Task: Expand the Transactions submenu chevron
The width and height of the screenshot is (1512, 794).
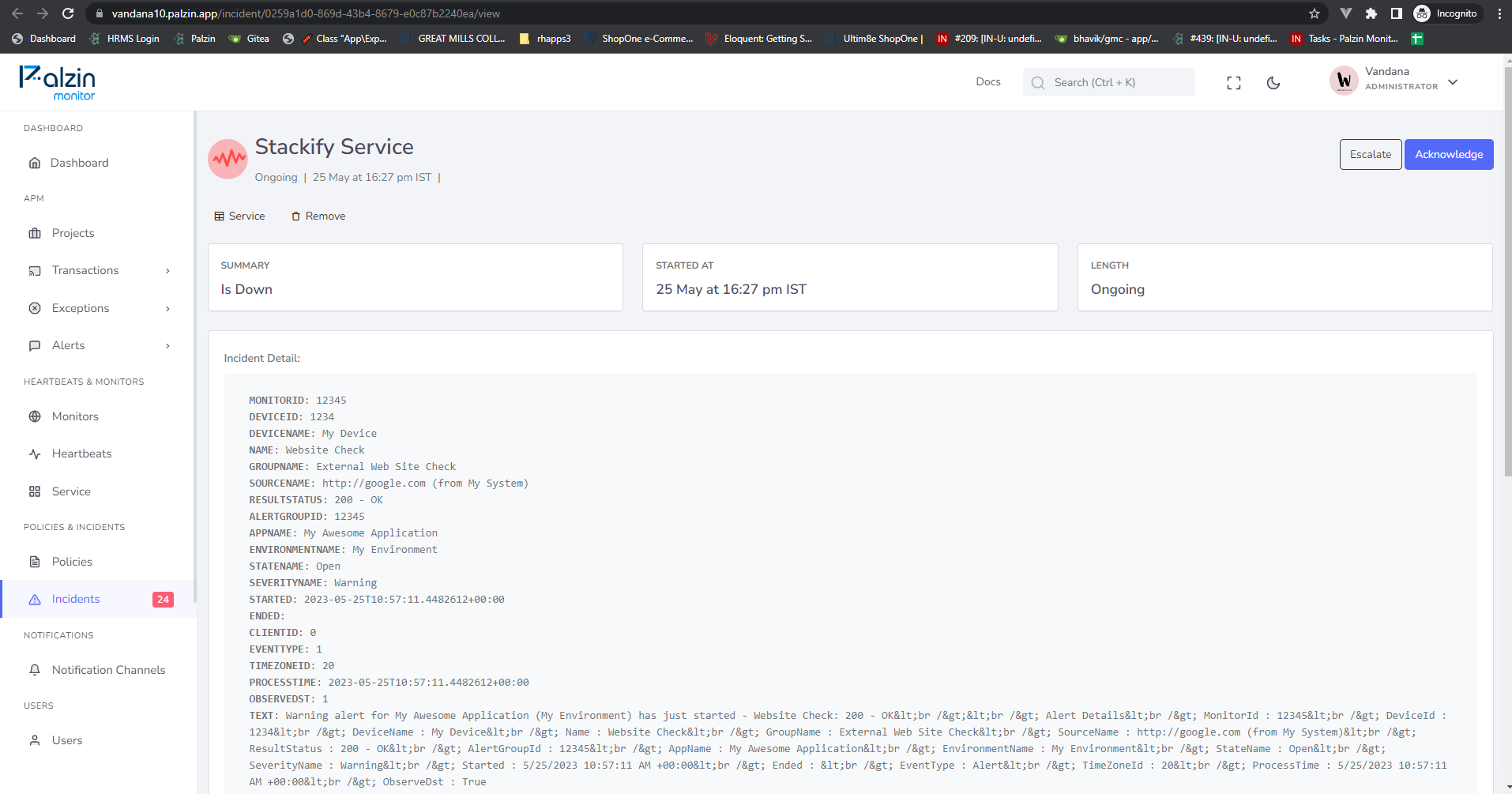Action: (x=167, y=271)
